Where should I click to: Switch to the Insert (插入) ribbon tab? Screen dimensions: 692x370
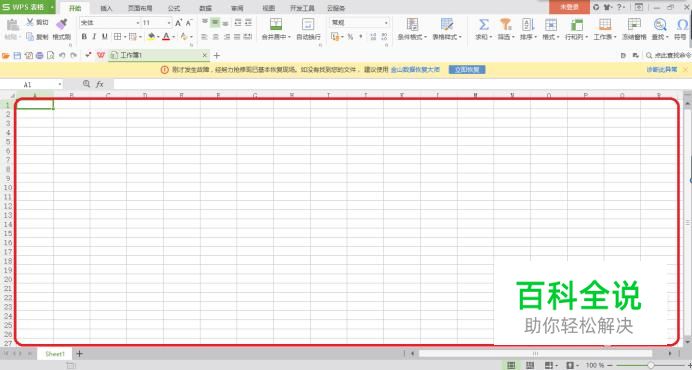point(106,8)
